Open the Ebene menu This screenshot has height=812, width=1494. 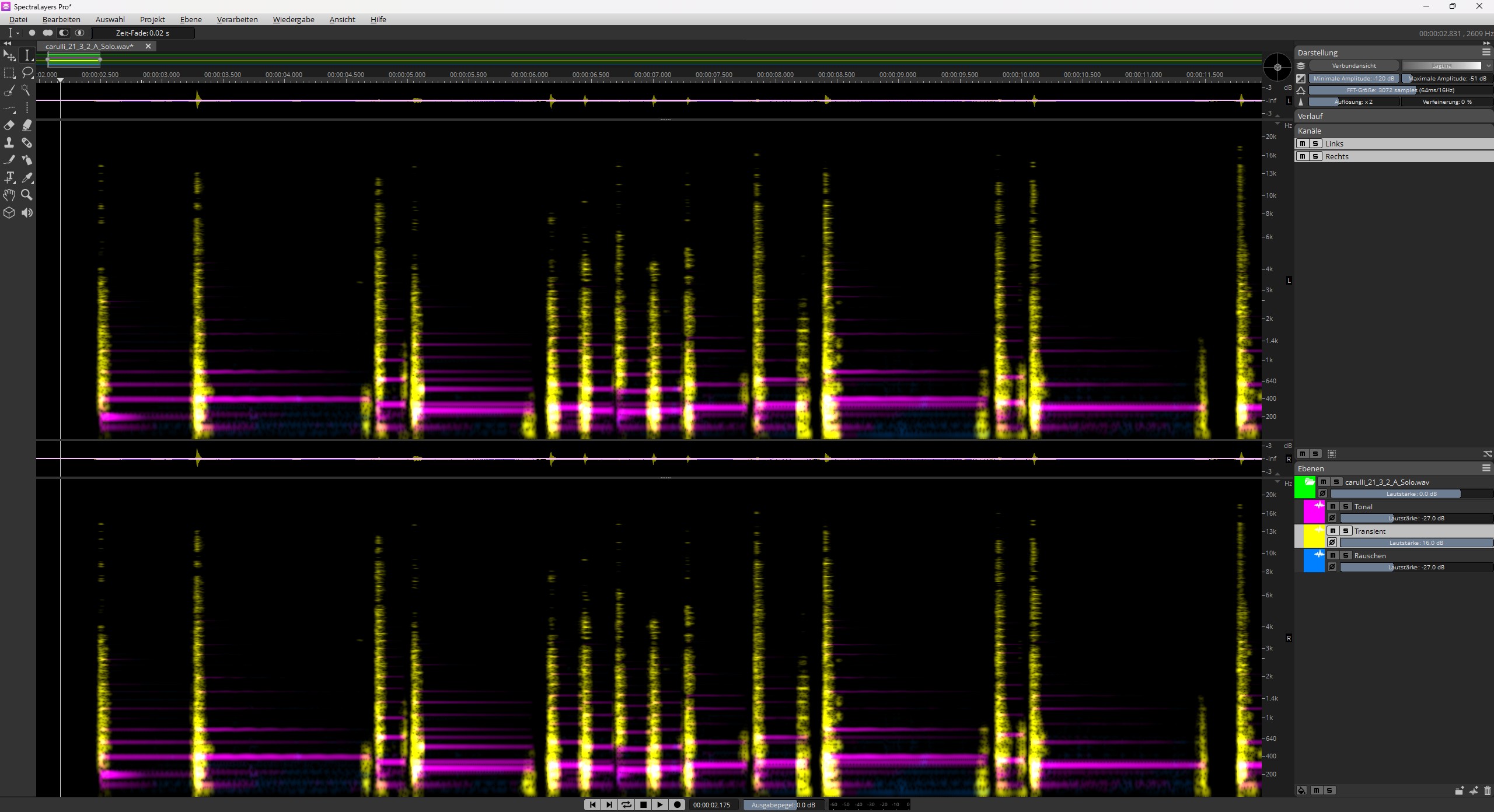coord(191,19)
